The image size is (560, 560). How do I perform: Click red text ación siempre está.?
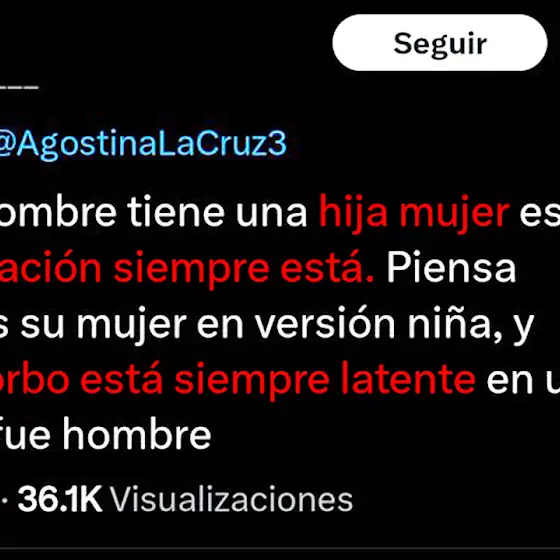point(187,269)
